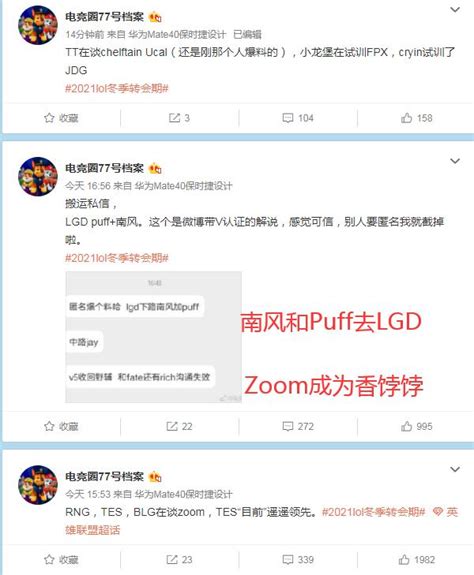Favorite the LGD puff post with the star icon

click(61, 426)
